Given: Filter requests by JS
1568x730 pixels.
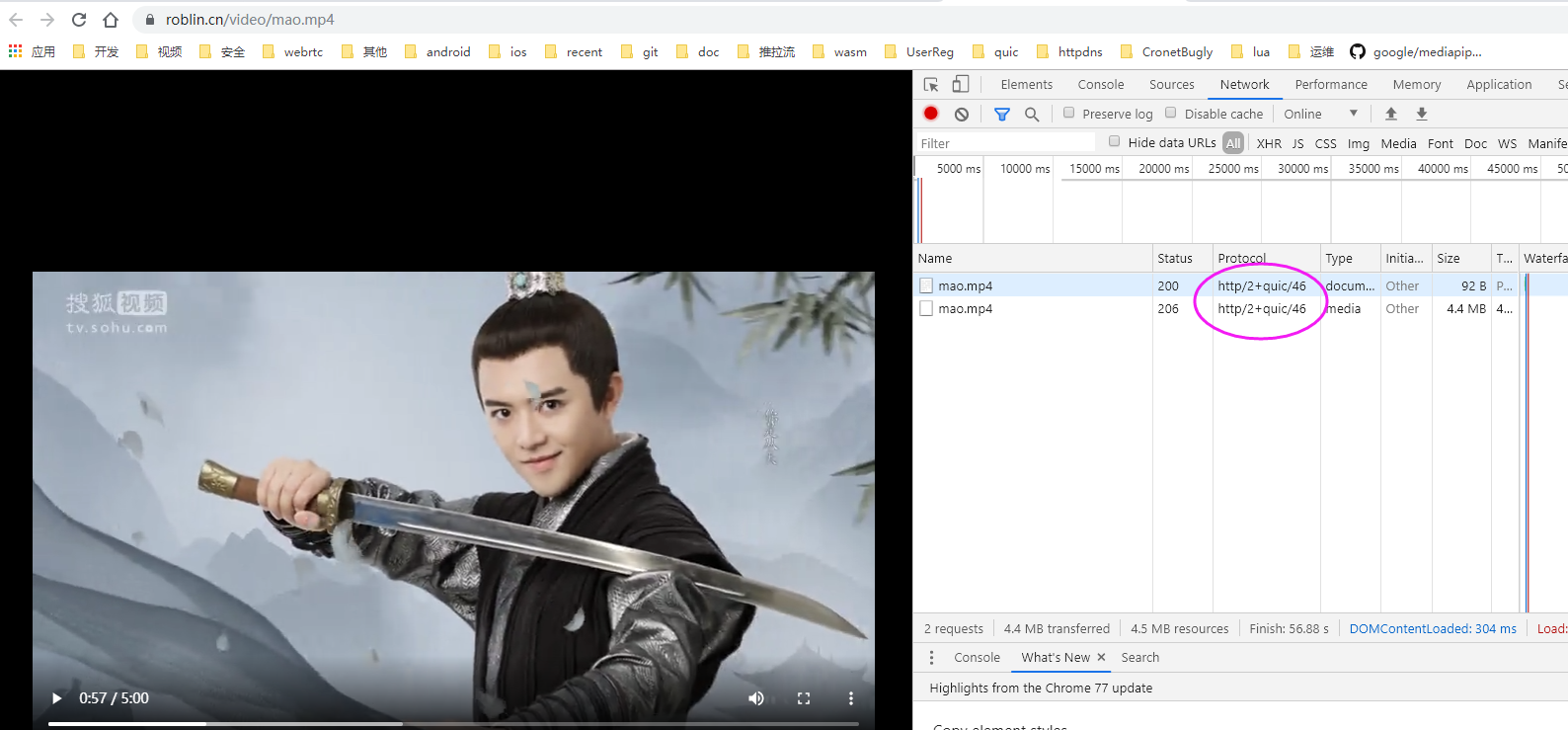Looking at the screenshot, I should pos(1297,143).
